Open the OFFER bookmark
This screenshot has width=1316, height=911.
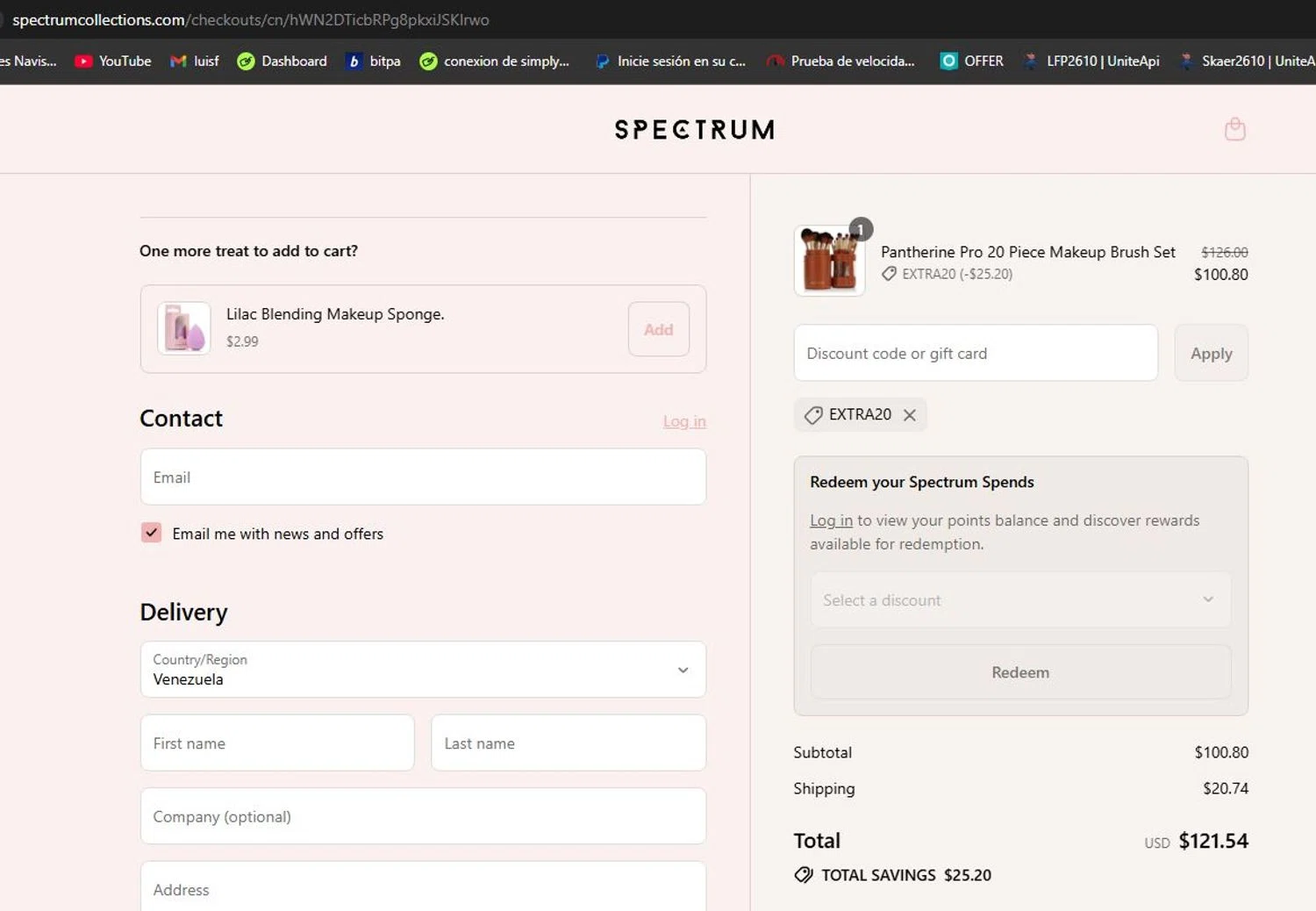[x=971, y=61]
